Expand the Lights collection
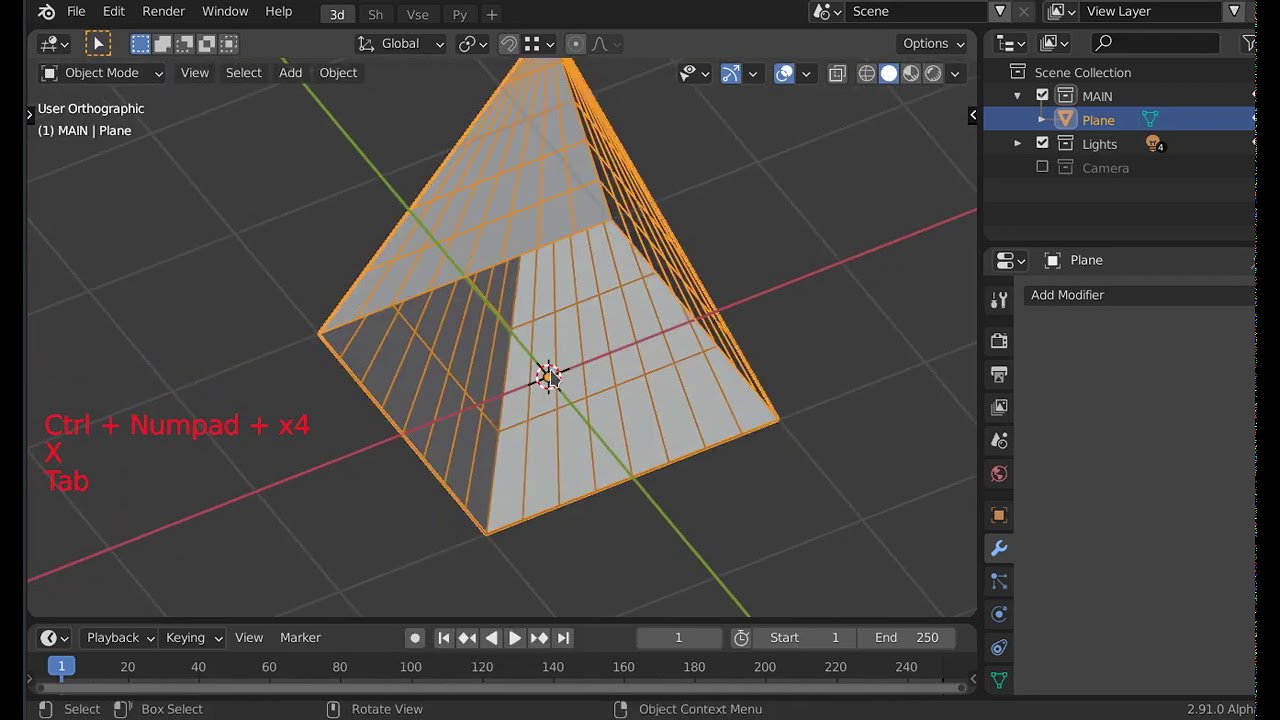 (1018, 144)
